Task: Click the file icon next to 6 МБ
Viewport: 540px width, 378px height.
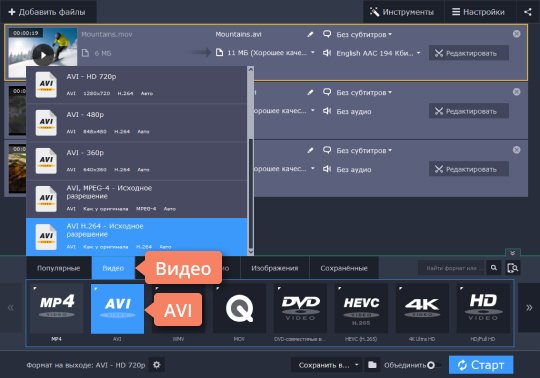Action: tap(85, 53)
